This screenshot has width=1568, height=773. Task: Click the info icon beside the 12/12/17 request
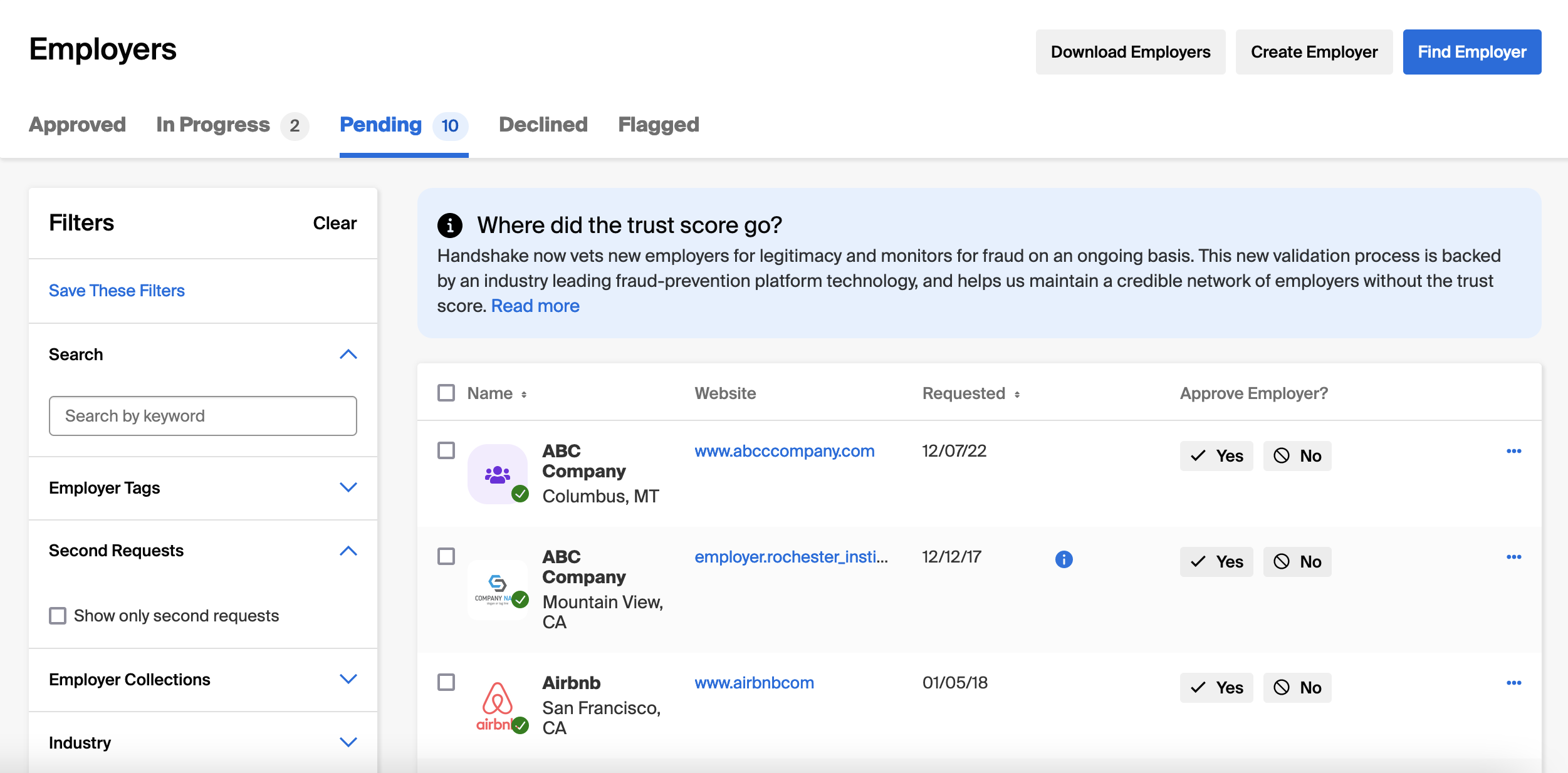1064,559
